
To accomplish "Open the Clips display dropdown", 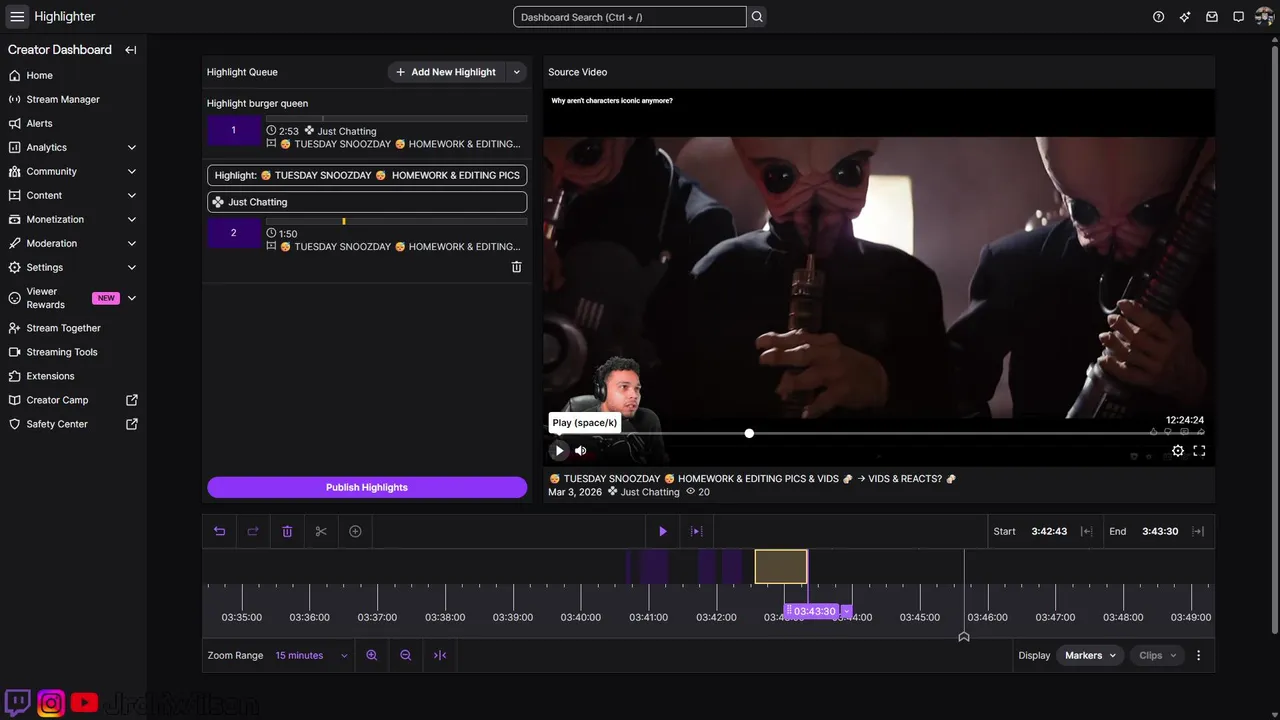I will pyautogui.click(x=1158, y=655).
